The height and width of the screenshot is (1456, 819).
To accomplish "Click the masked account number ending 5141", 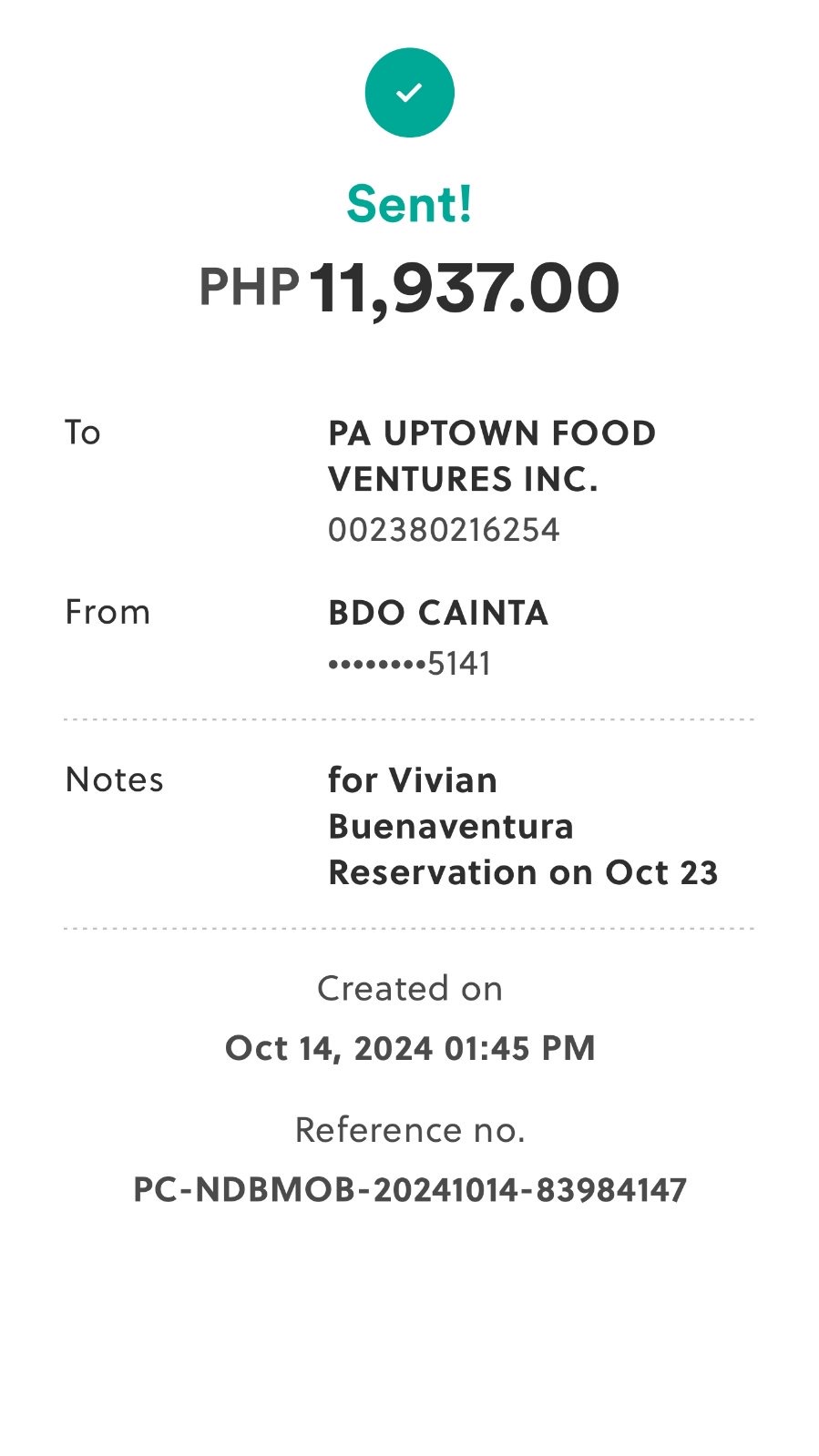I will pos(409,664).
